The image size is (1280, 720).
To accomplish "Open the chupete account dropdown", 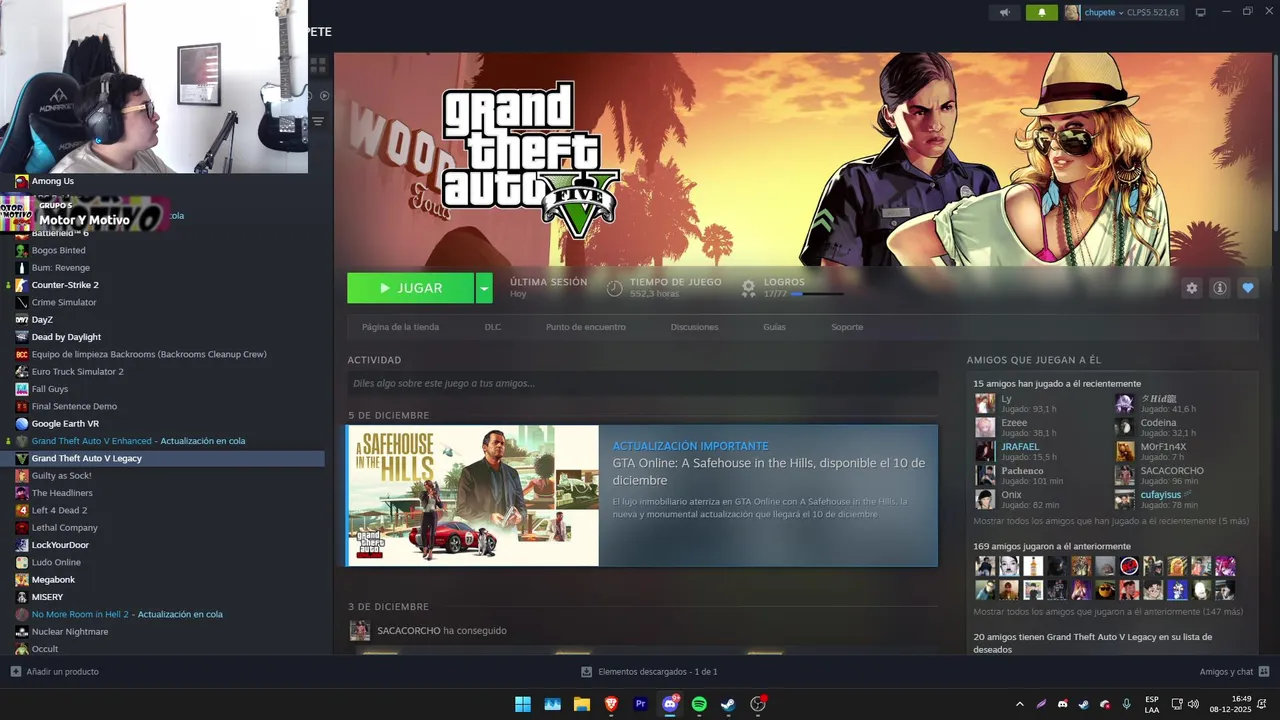I will 1122,12.
